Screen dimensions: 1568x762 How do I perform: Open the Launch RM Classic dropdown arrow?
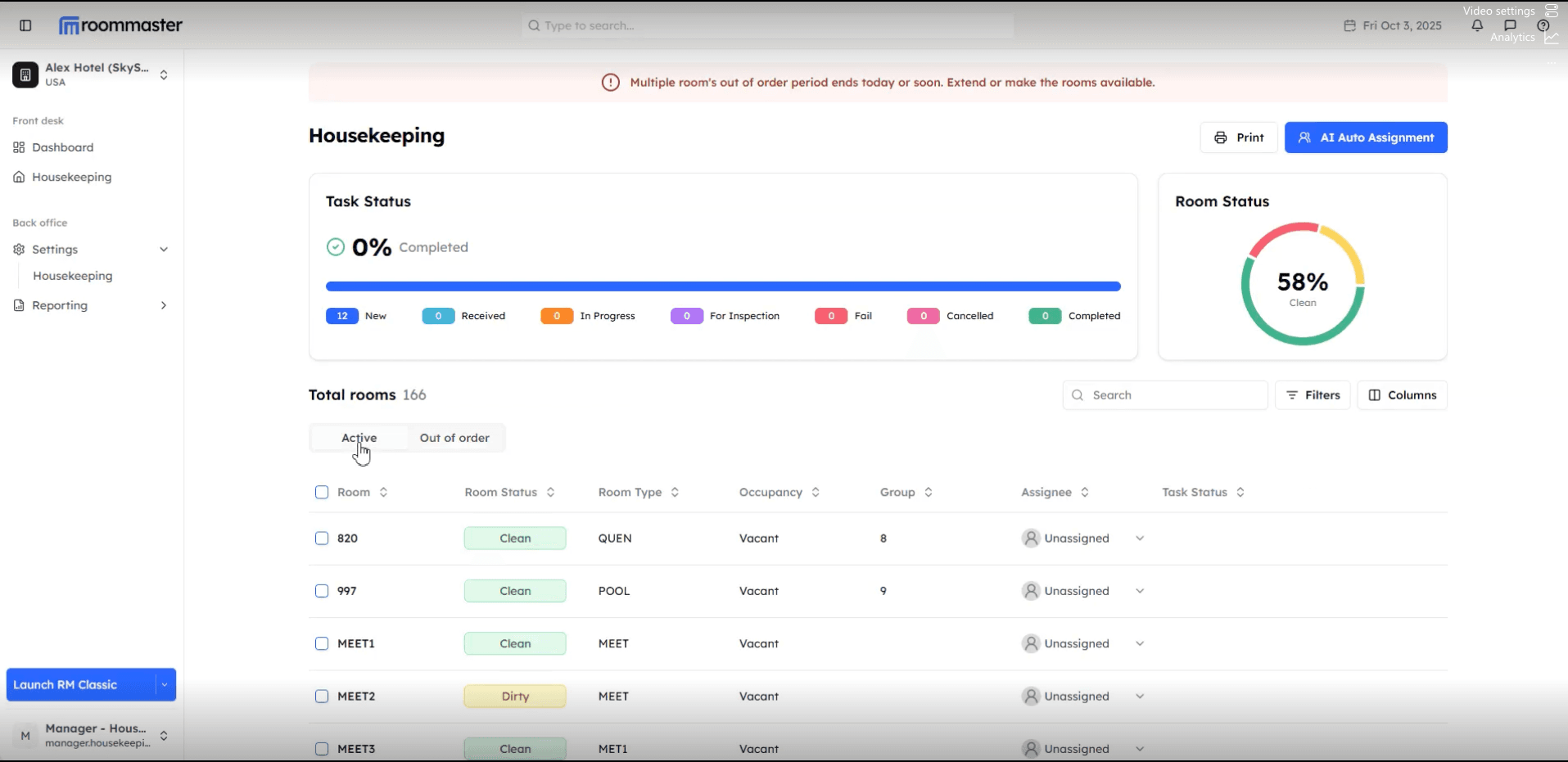(x=165, y=685)
